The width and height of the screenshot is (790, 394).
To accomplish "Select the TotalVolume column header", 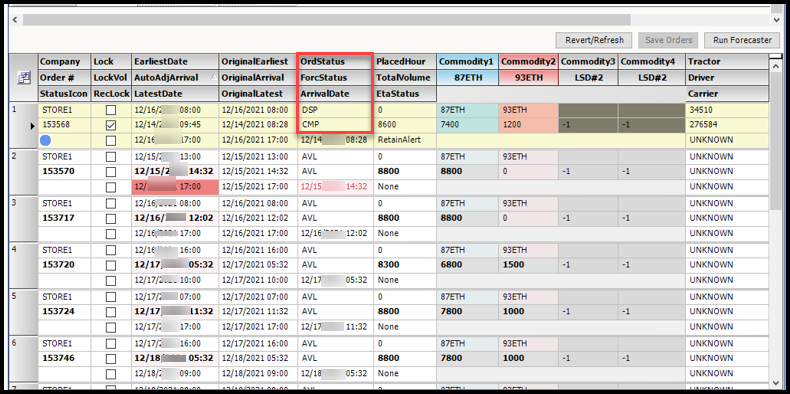I will pyautogui.click(x=405, y=78).
